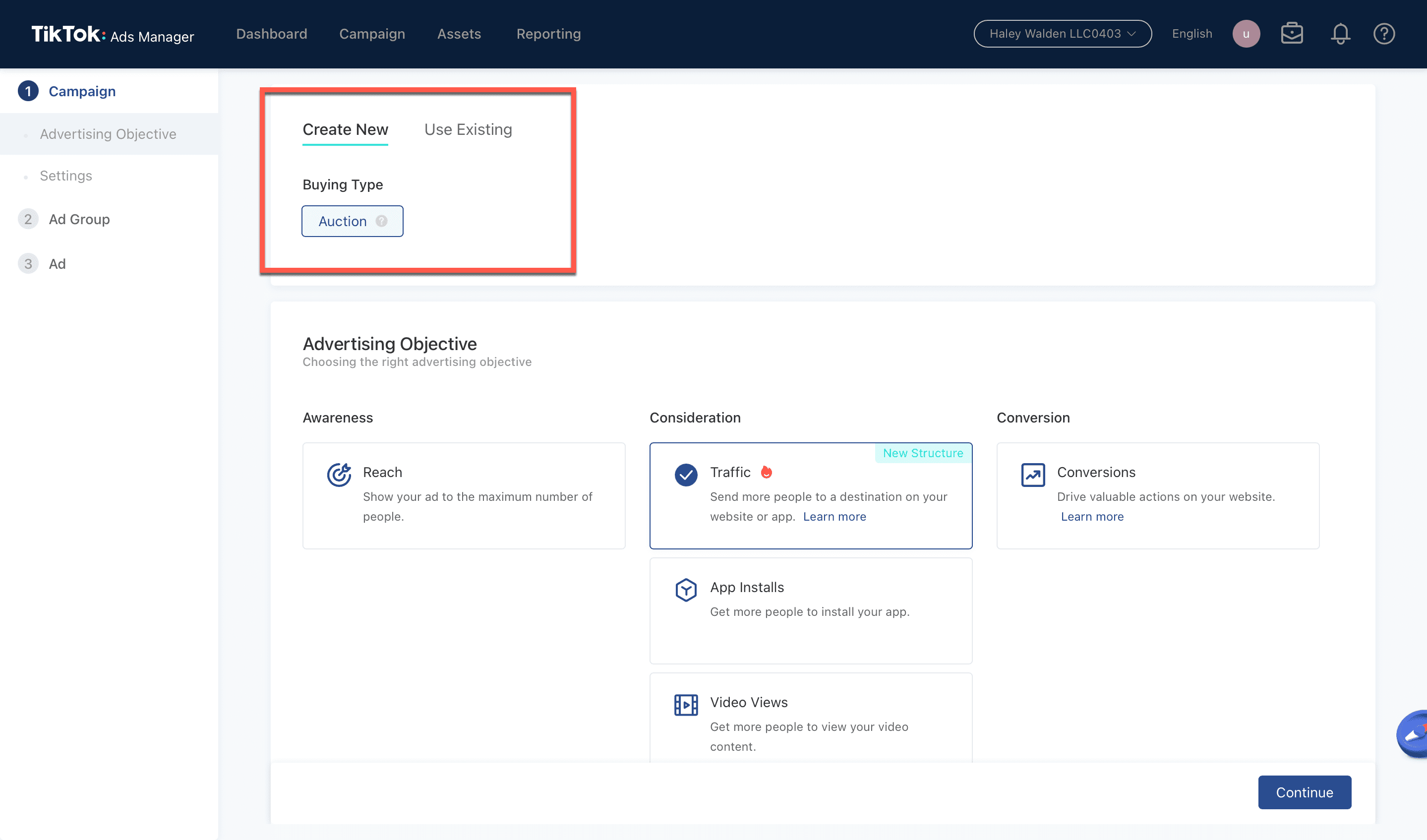Open Learn more link under Traffic
This screenshot has width=1427, height=840.
coord(834,517)
